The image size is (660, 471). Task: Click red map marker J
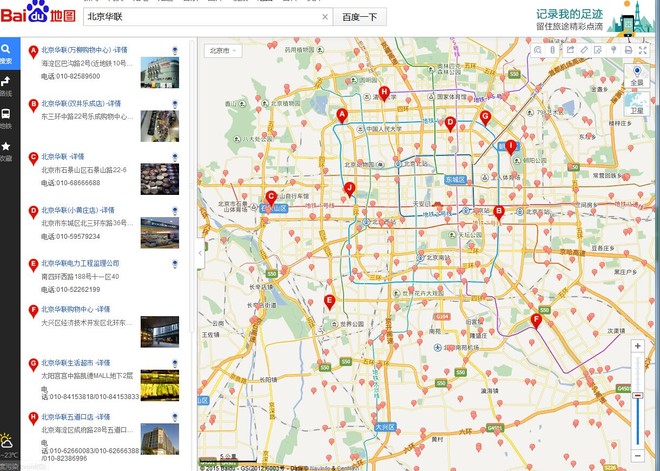click(x=349, y=189)
